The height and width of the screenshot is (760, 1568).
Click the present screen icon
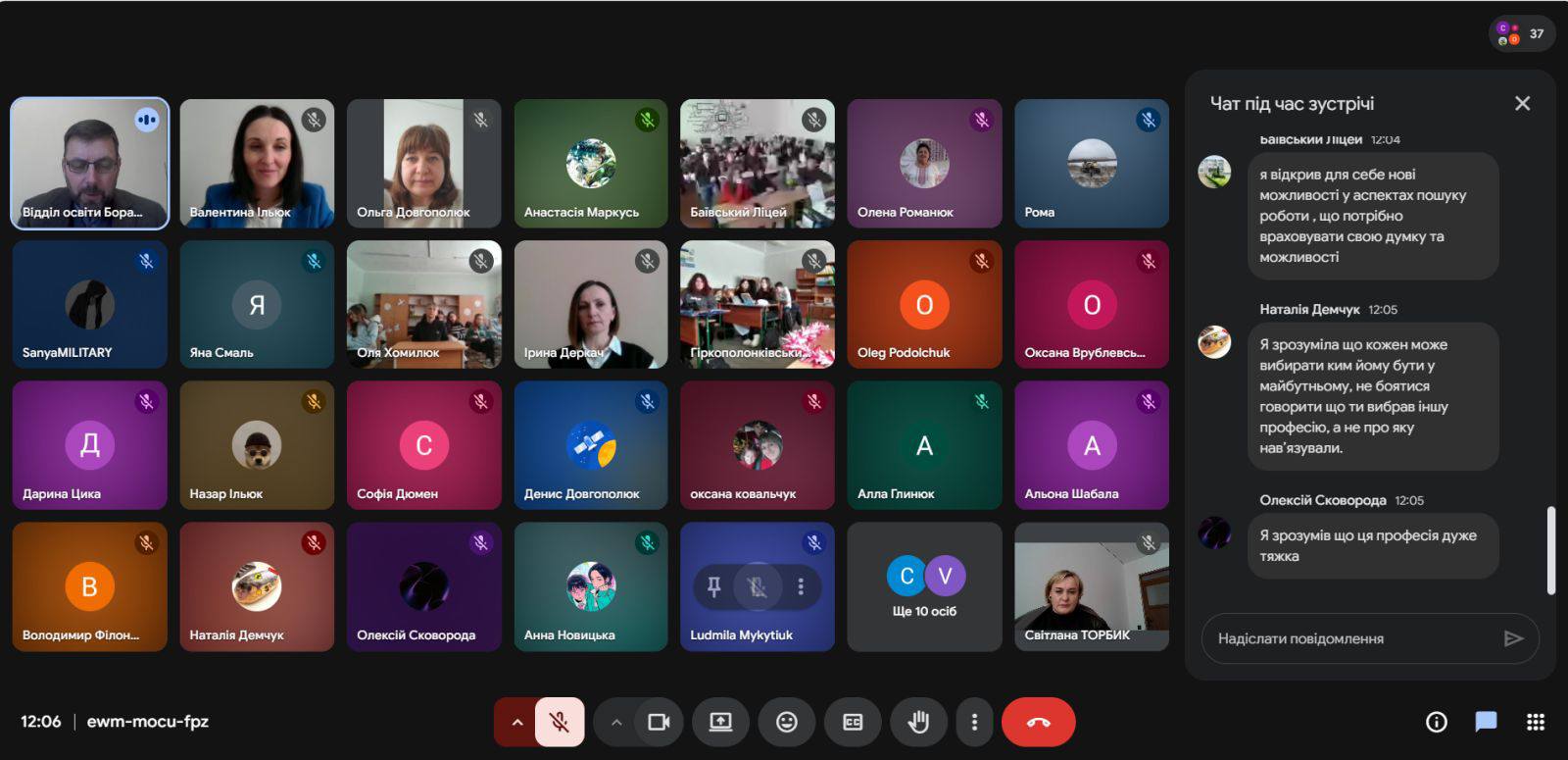click(720, 723)
